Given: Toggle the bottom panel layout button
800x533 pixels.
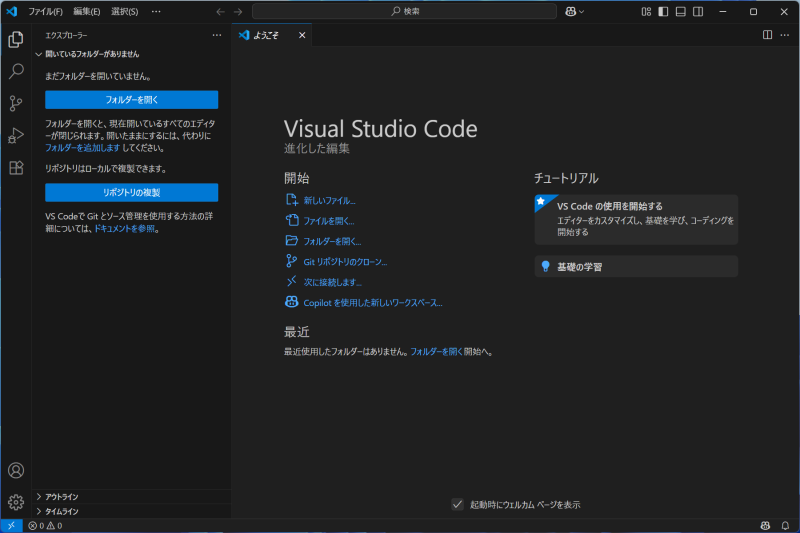Looking at the screenshot, I should pos(680,11).
